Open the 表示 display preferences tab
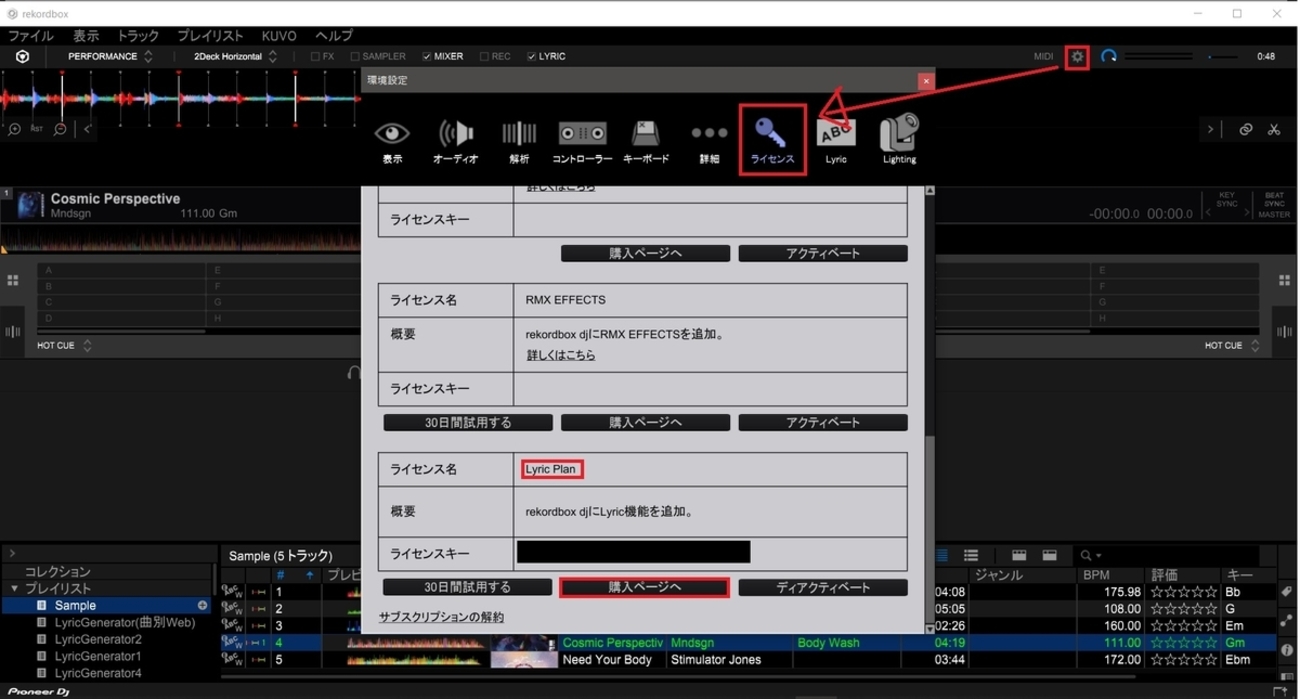Image resolution: width=1300 pixels, height=699 pixels. (392, 140)
